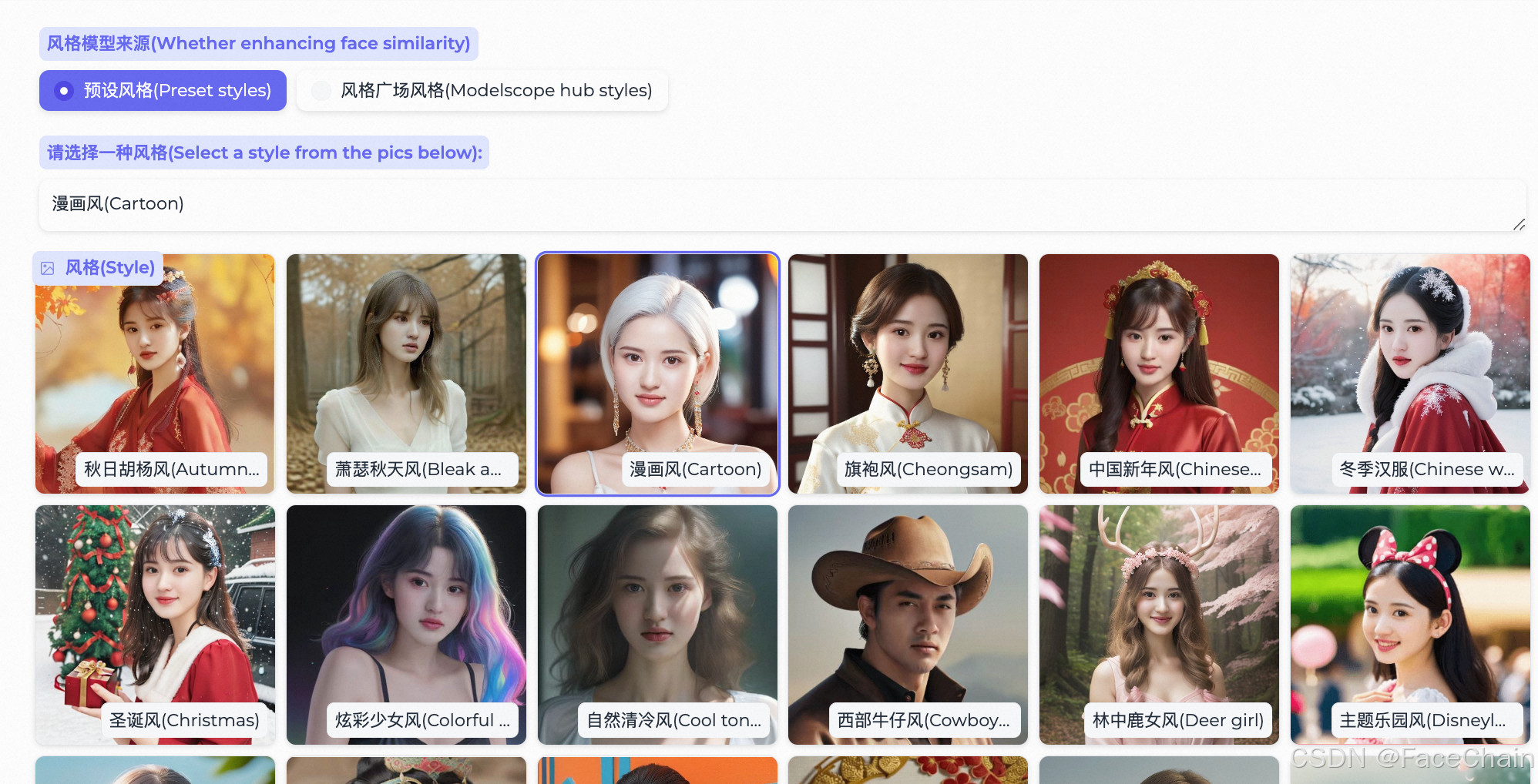
Task: Choose the Cheongsam style thumbnail
Action: tap(908, 374)
